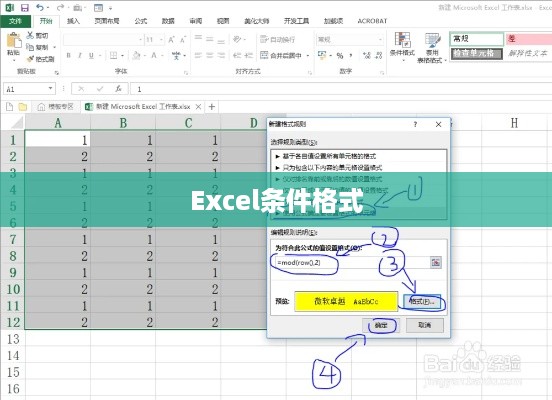The image size is (552, 400).
Task: Click the insert function fx icon
Action: 119,89
